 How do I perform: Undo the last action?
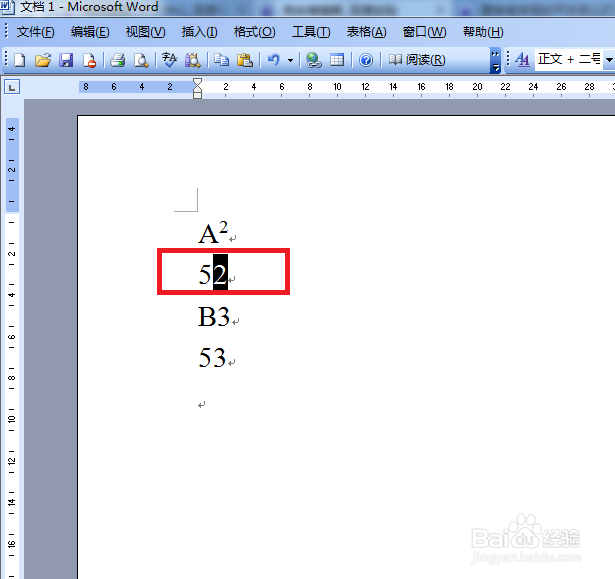(274, 60)
